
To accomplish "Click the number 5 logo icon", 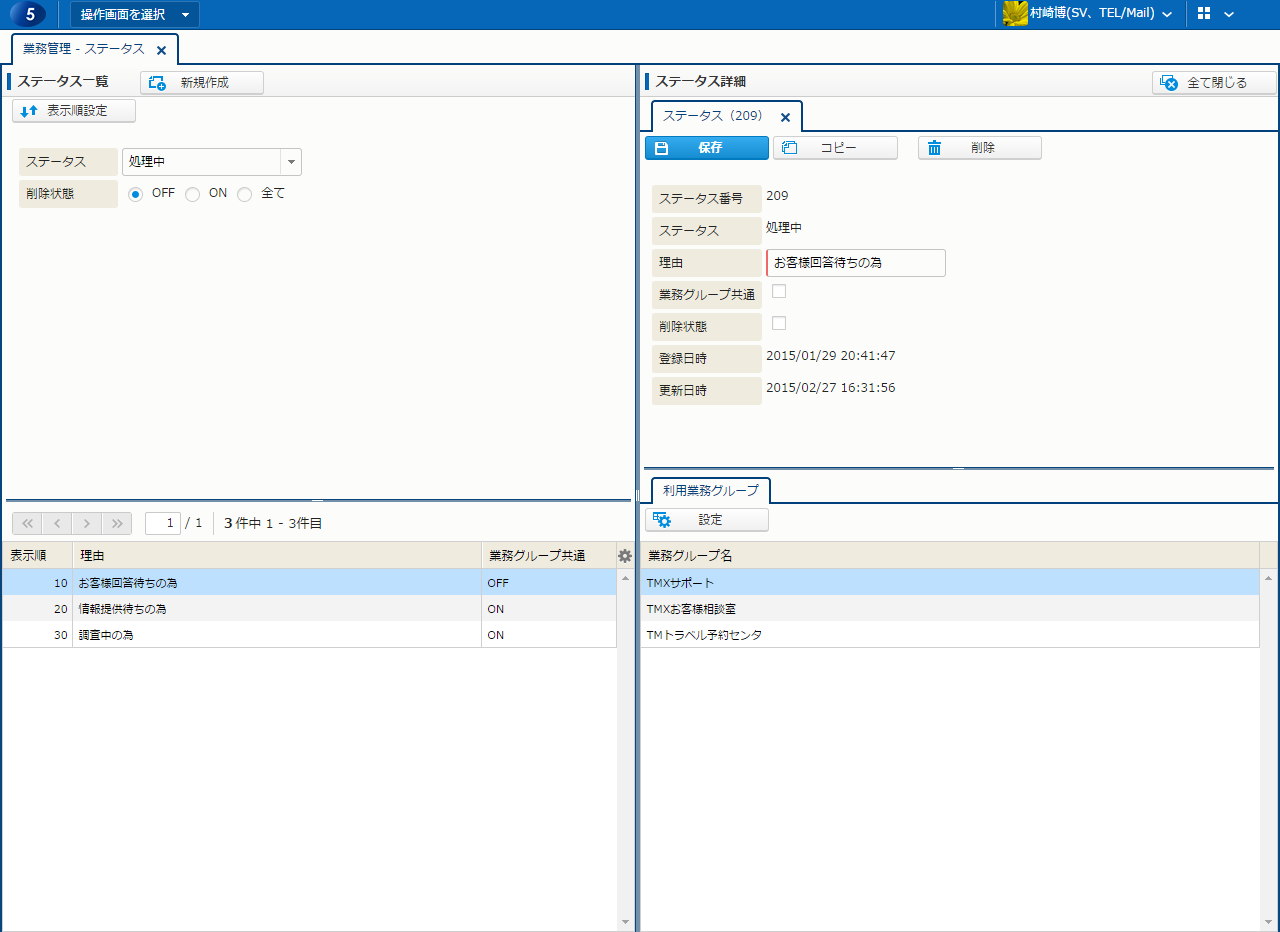I will 30,14.
